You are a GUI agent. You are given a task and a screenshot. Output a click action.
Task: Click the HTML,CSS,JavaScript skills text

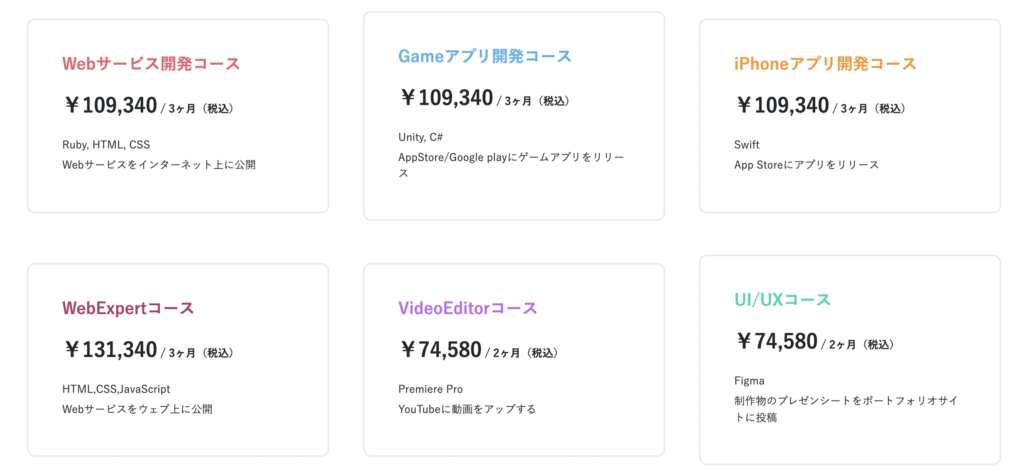(116, 389)
